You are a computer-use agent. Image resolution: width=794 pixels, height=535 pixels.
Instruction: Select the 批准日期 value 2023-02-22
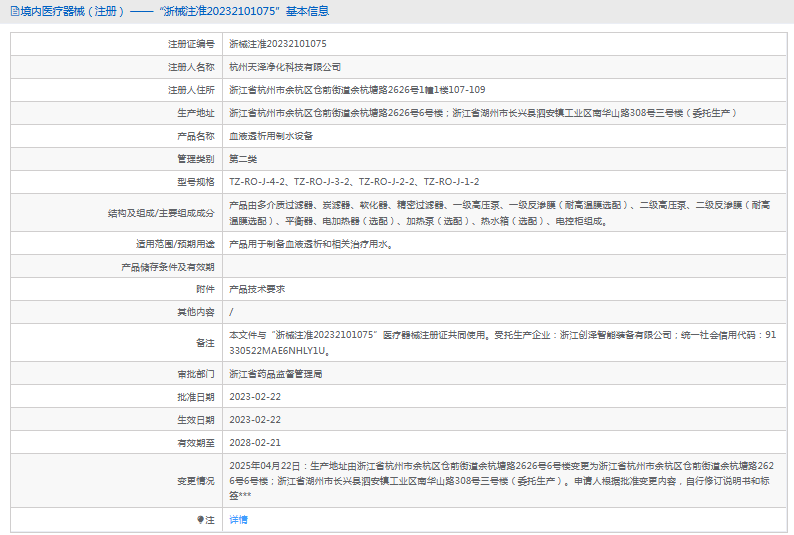coord(255,397)
